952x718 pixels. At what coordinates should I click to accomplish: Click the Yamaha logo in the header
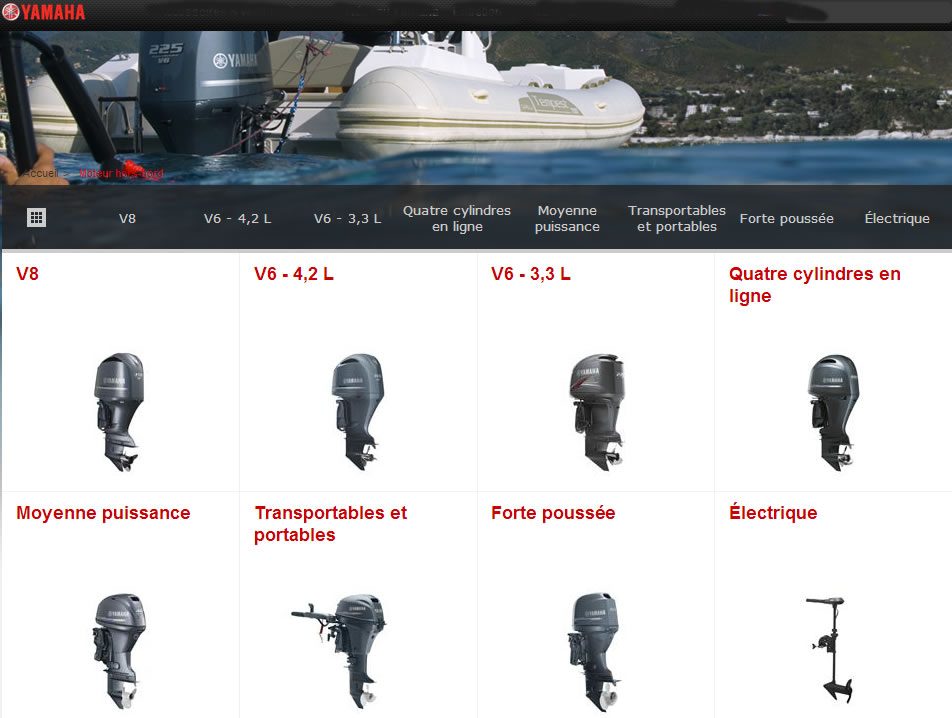point(44,12)
